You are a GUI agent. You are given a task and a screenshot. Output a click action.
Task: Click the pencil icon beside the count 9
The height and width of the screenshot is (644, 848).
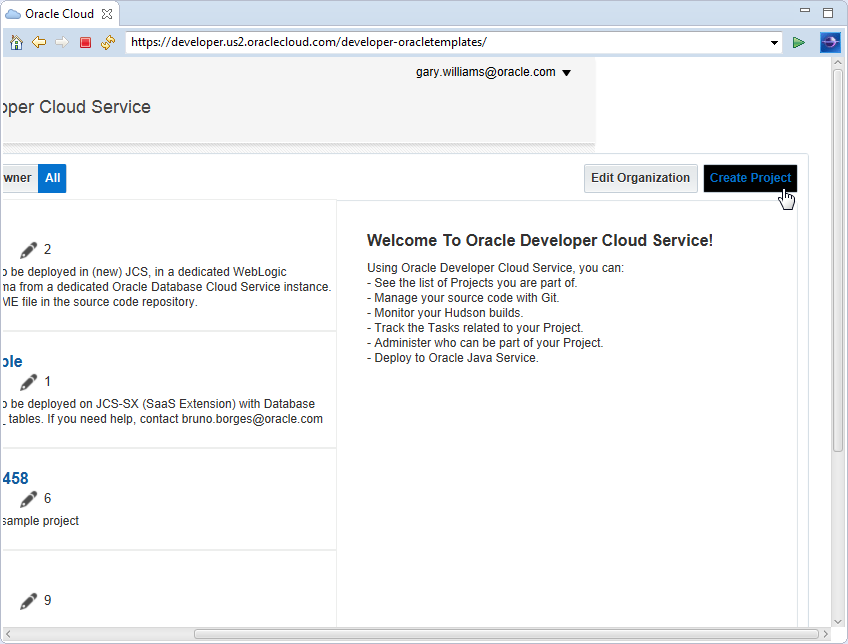pyautogui.click(x=27, y=600)
